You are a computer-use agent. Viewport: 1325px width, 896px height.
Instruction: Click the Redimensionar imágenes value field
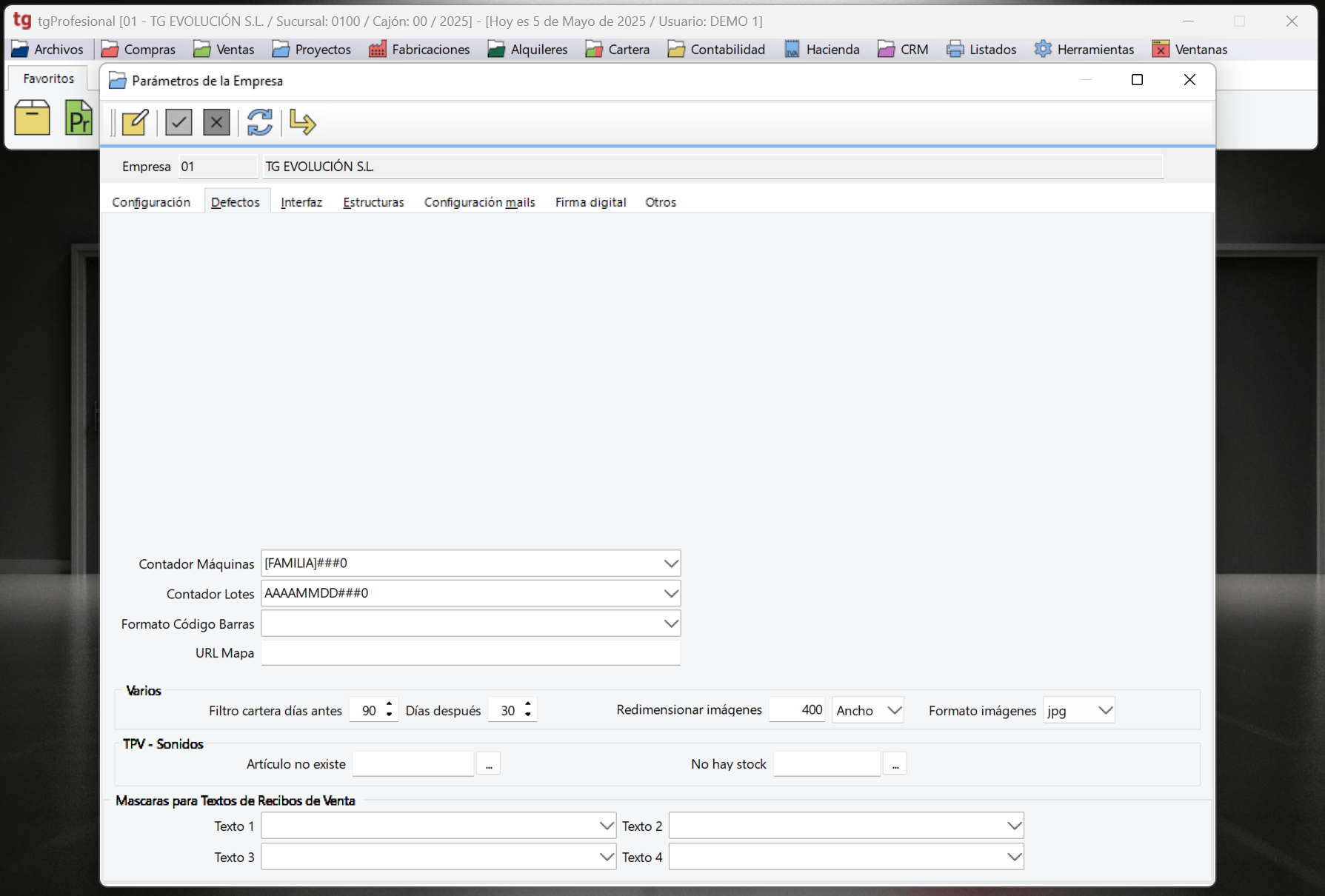[797, 709]
